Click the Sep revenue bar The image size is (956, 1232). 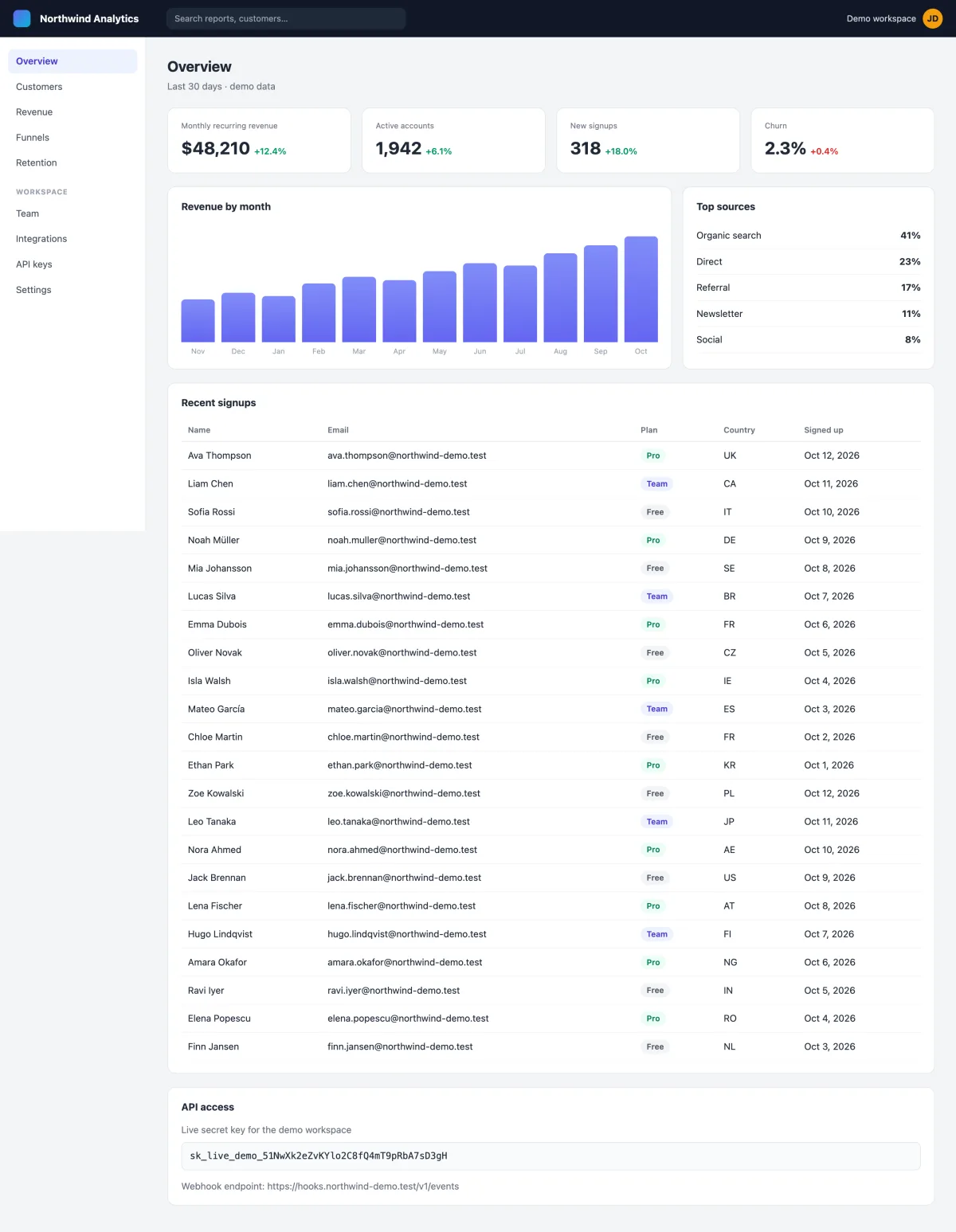coord(601,294)
